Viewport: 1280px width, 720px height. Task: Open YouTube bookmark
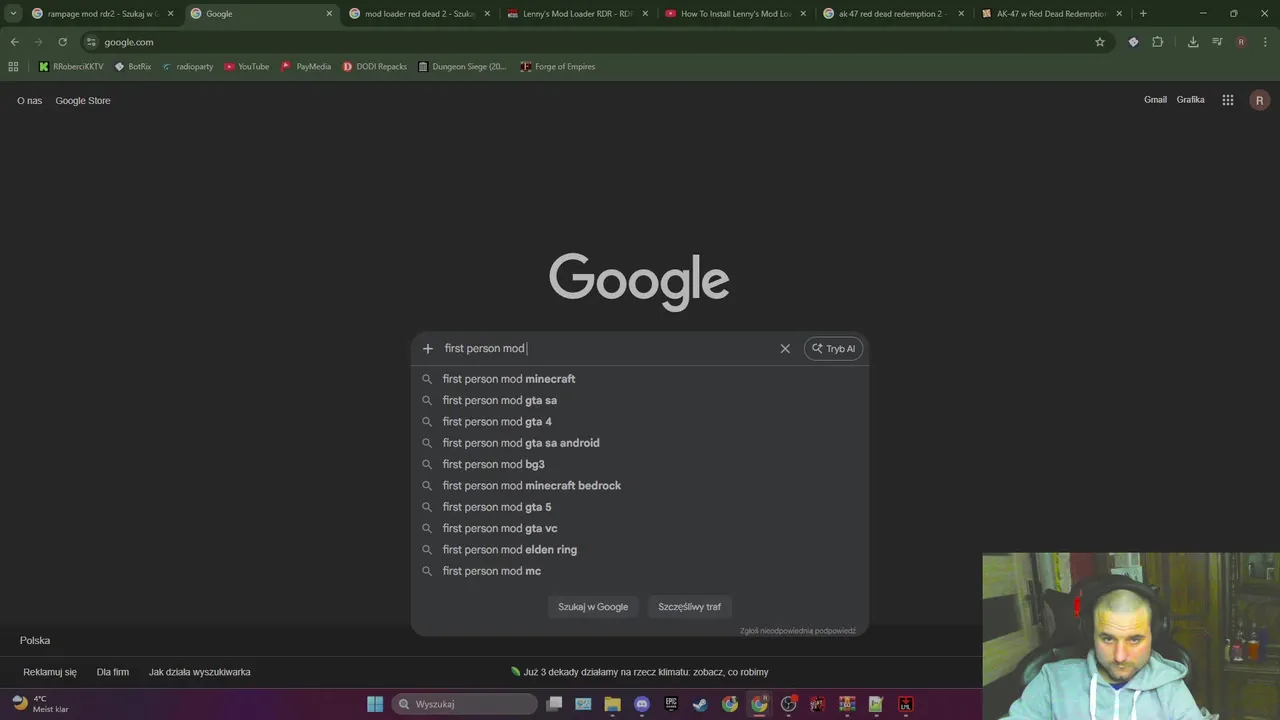pos(246,67)
